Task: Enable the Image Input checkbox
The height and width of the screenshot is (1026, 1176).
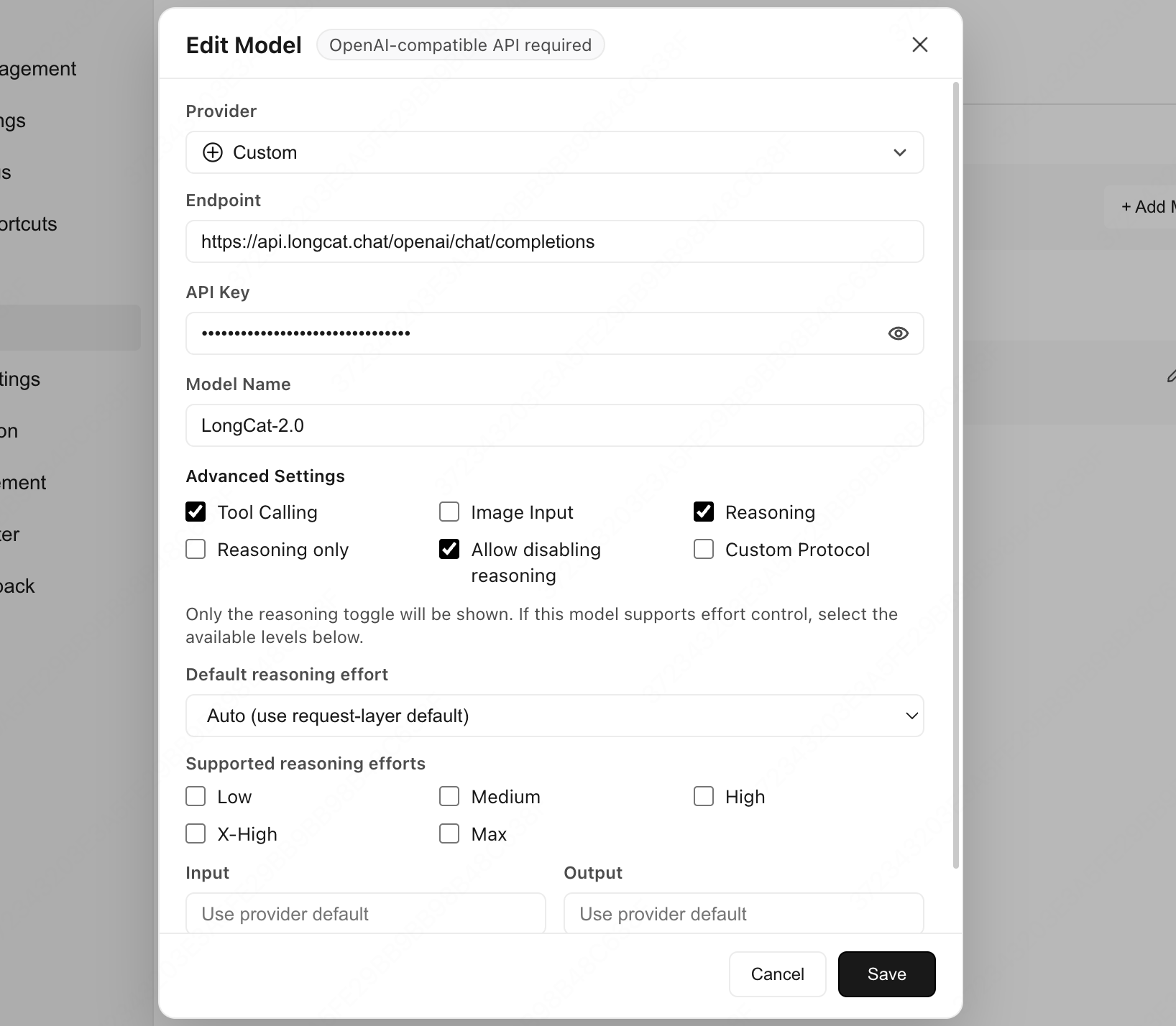Action: (449, 512)
